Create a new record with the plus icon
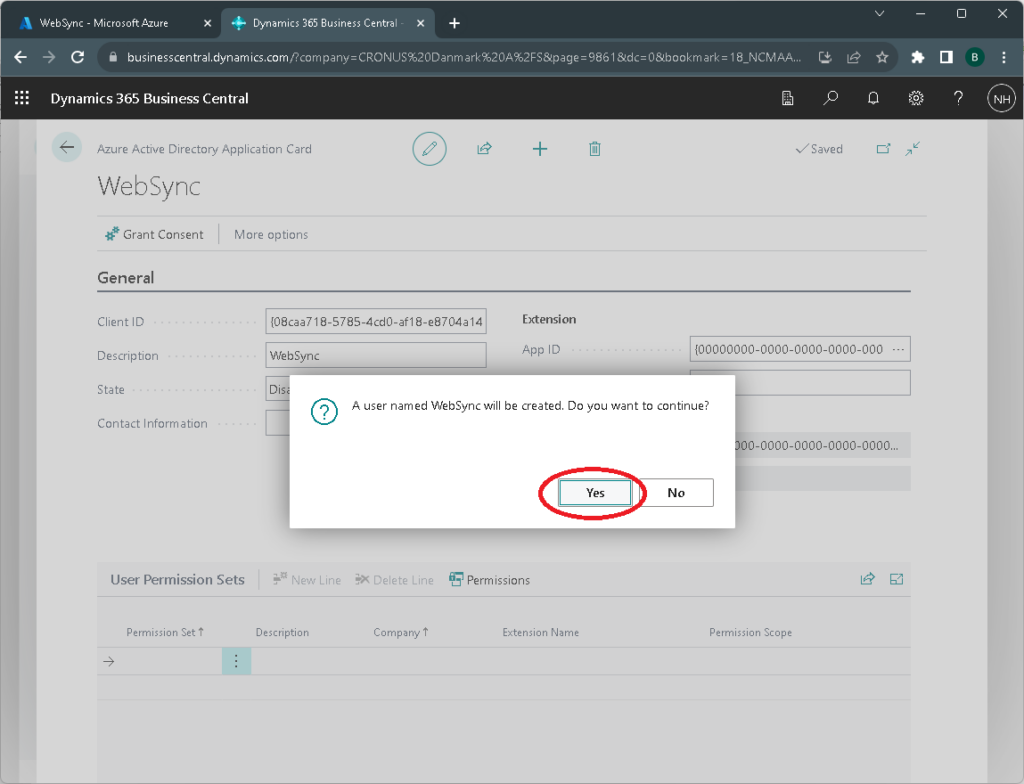This screenshot has height=784, width=1024. 540,148
